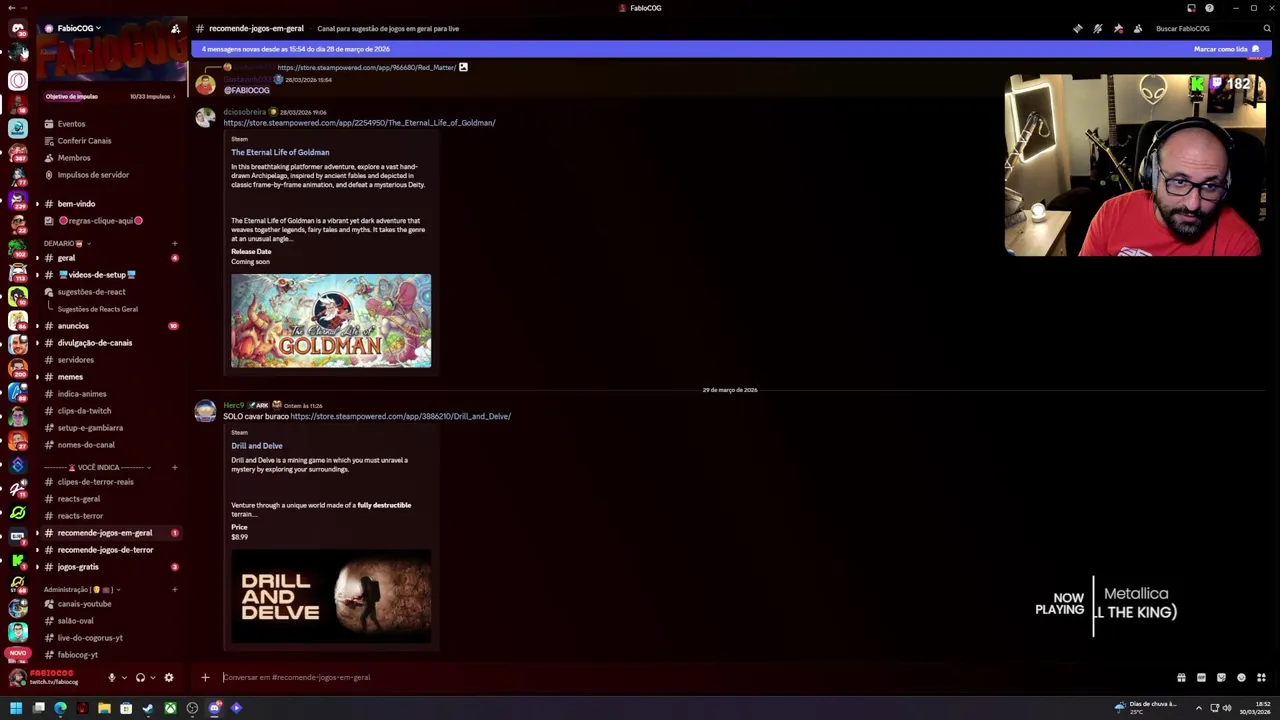Mute the microphone
This screenshot has height=720, width=1280.
pos(111,677)
